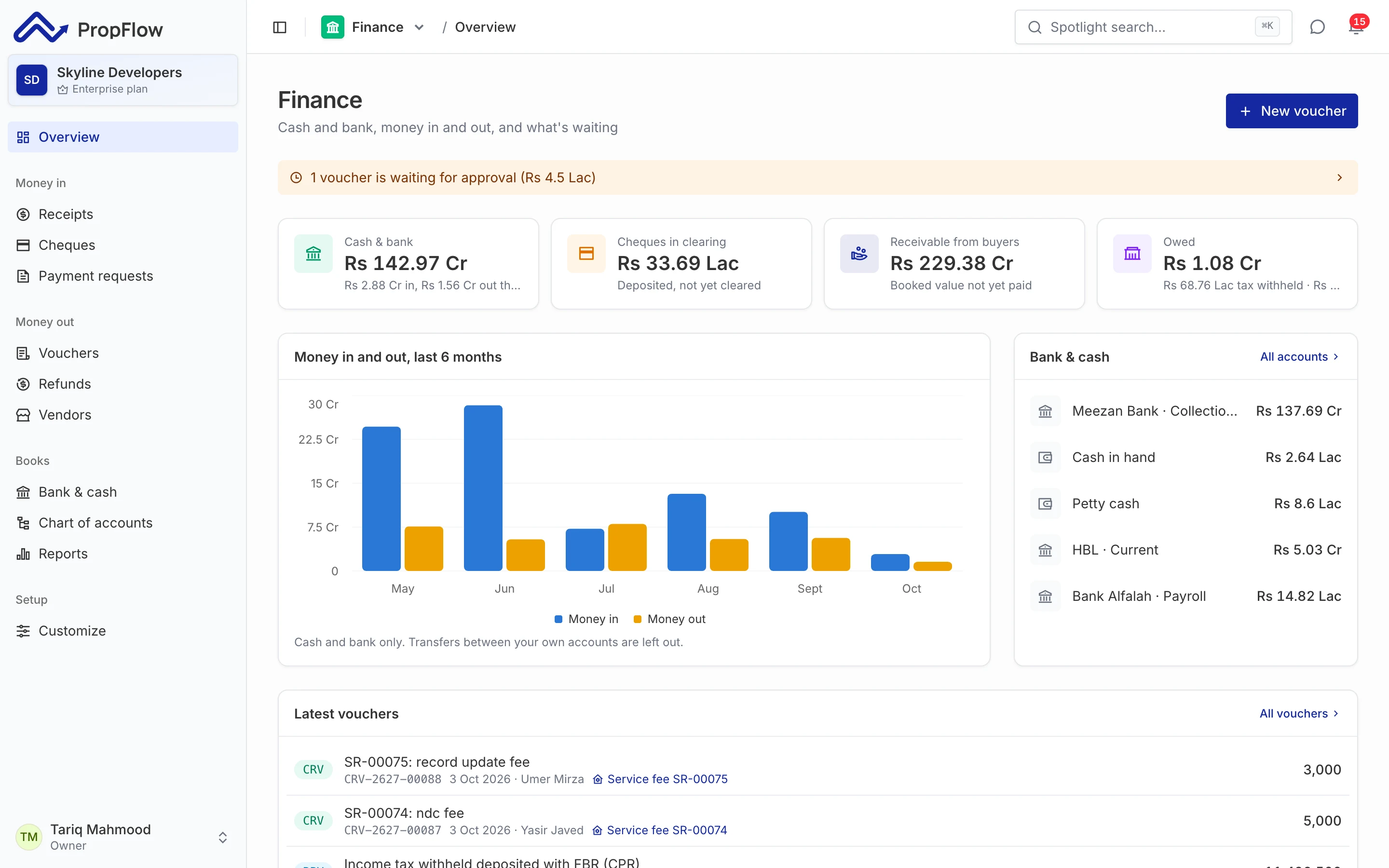Toggle the Money in legend series

586,619
